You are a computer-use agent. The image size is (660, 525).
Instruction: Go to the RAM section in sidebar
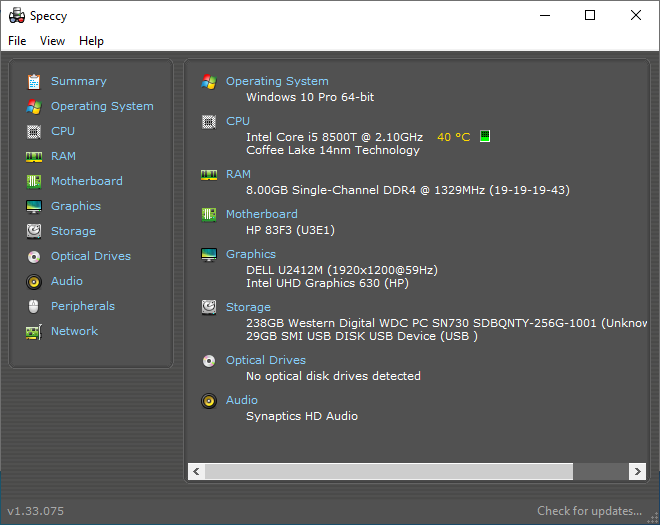point(63,156)
